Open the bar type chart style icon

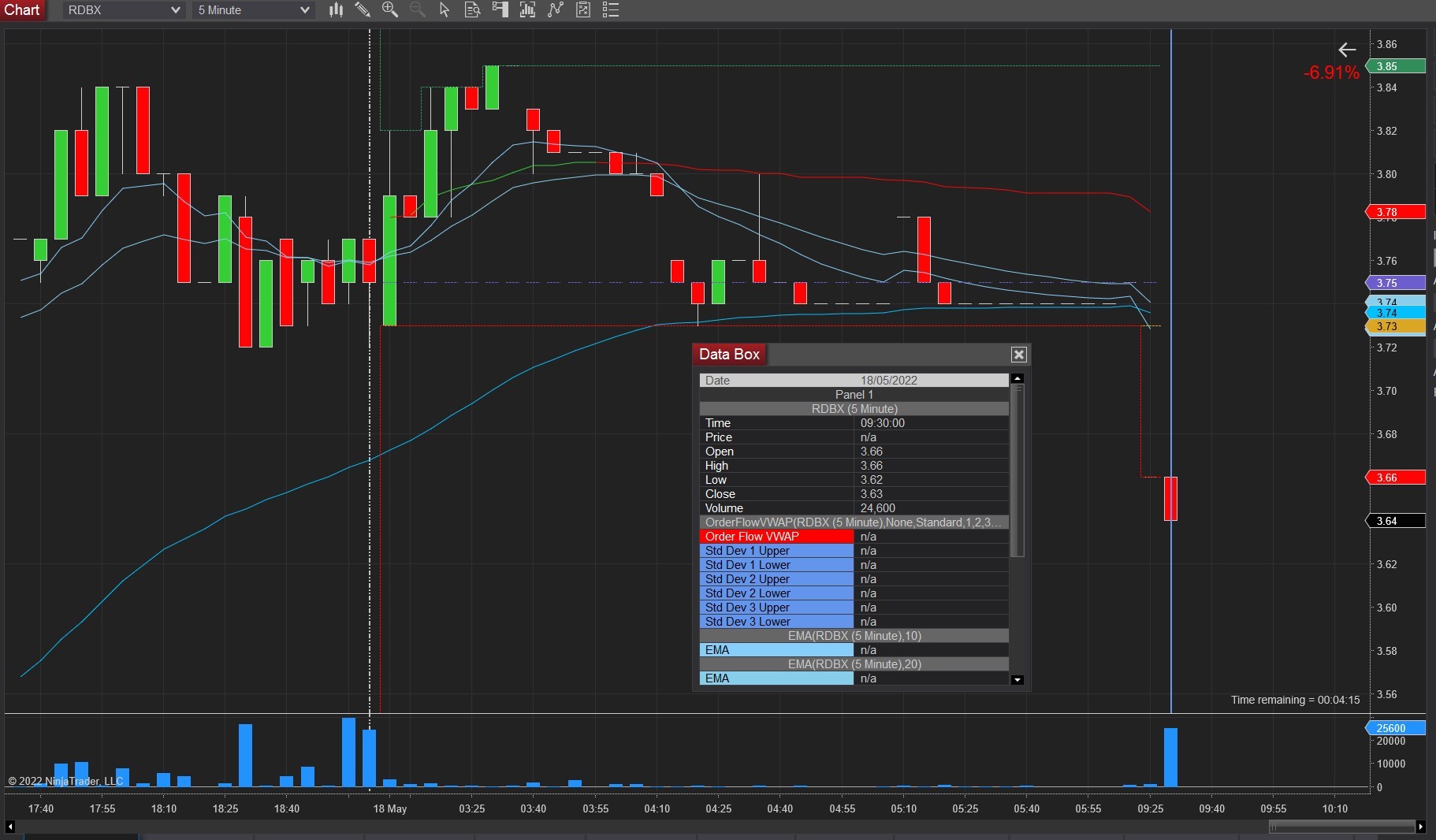point(336,10)
